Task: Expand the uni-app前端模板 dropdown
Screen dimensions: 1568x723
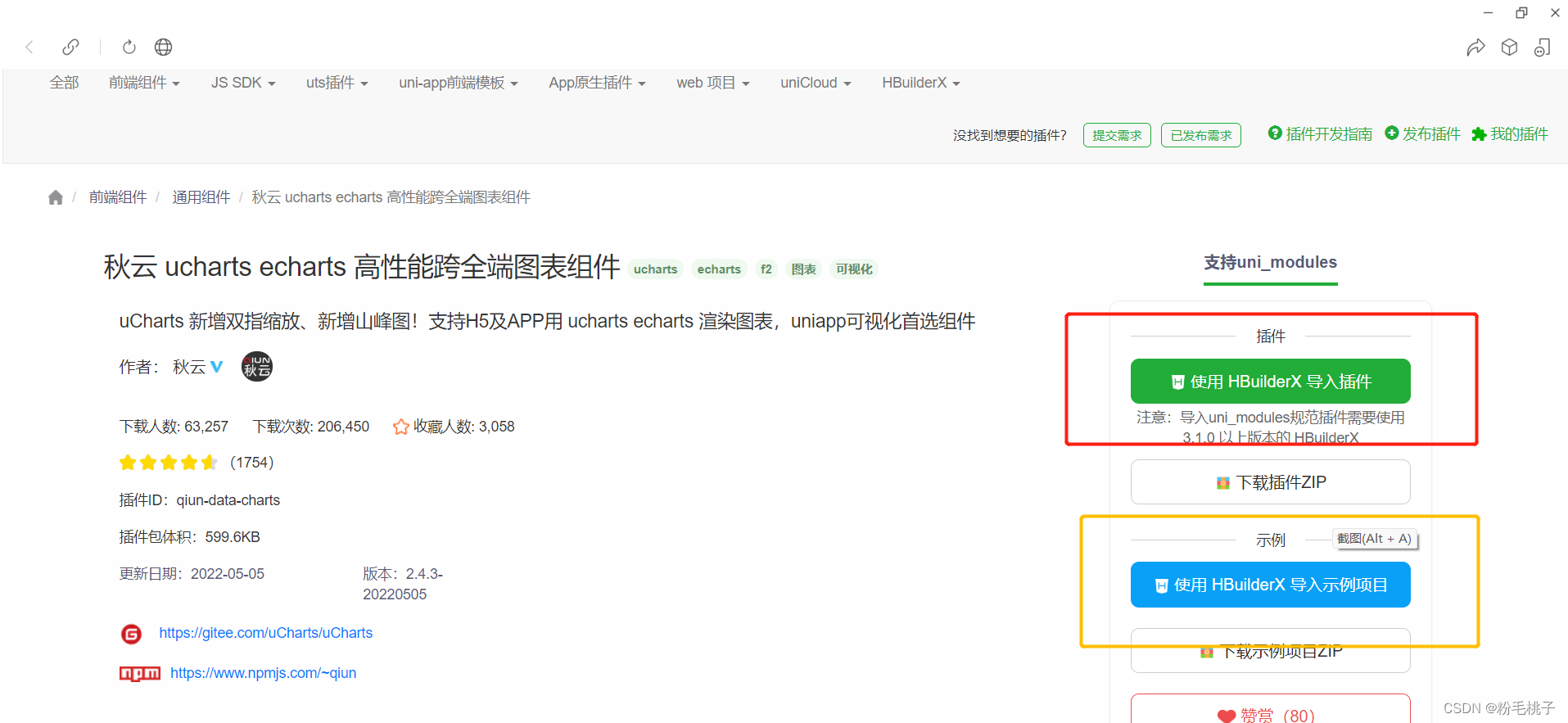Action: [x=459, y=83]
